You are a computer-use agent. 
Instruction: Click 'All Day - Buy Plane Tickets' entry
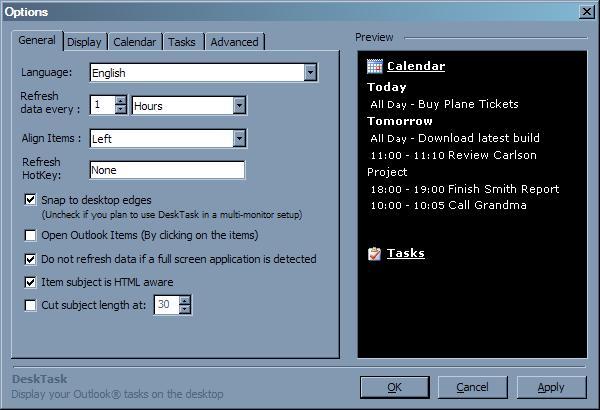coord(444,104)
